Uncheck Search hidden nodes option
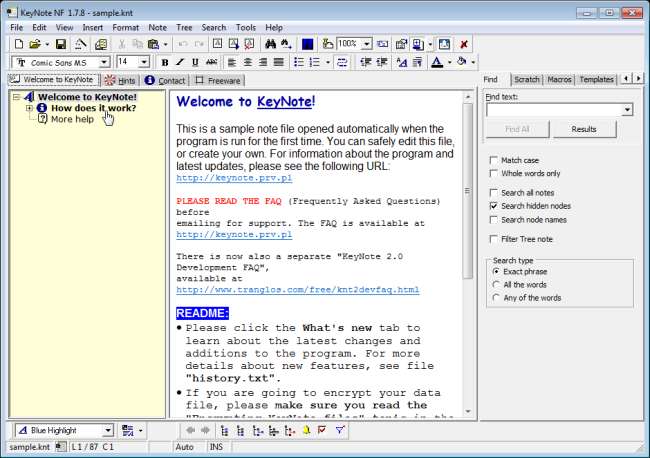Viewport: 650px width, 458px height. pos(495,205)
